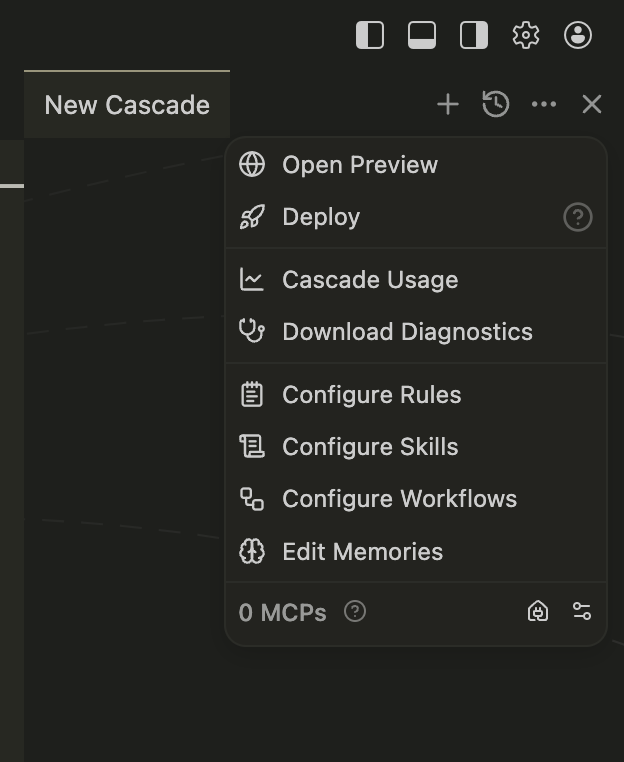Open the MCP marketplace plug icon

pos(538,611)
